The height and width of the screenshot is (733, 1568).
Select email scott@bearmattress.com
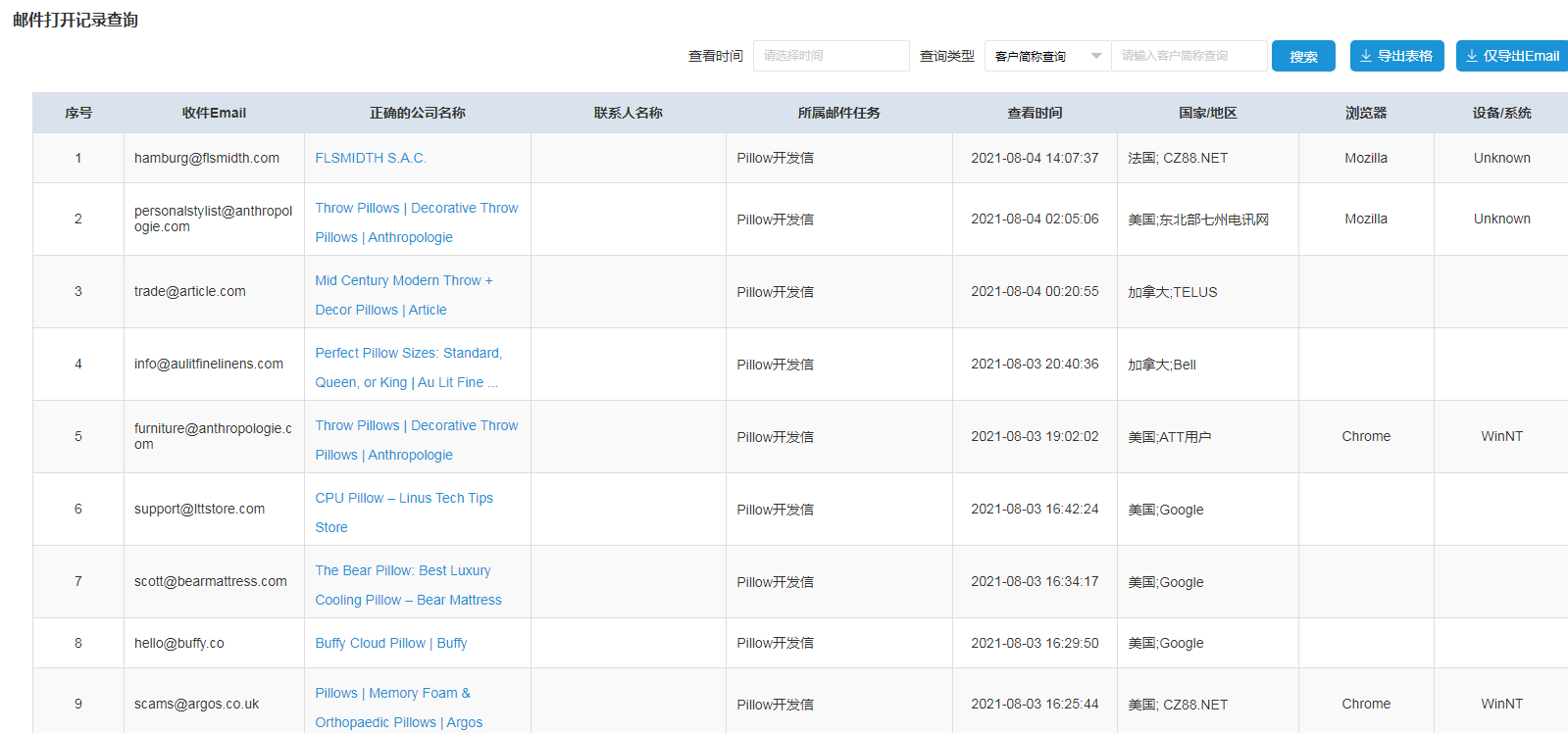pos(211,581)
